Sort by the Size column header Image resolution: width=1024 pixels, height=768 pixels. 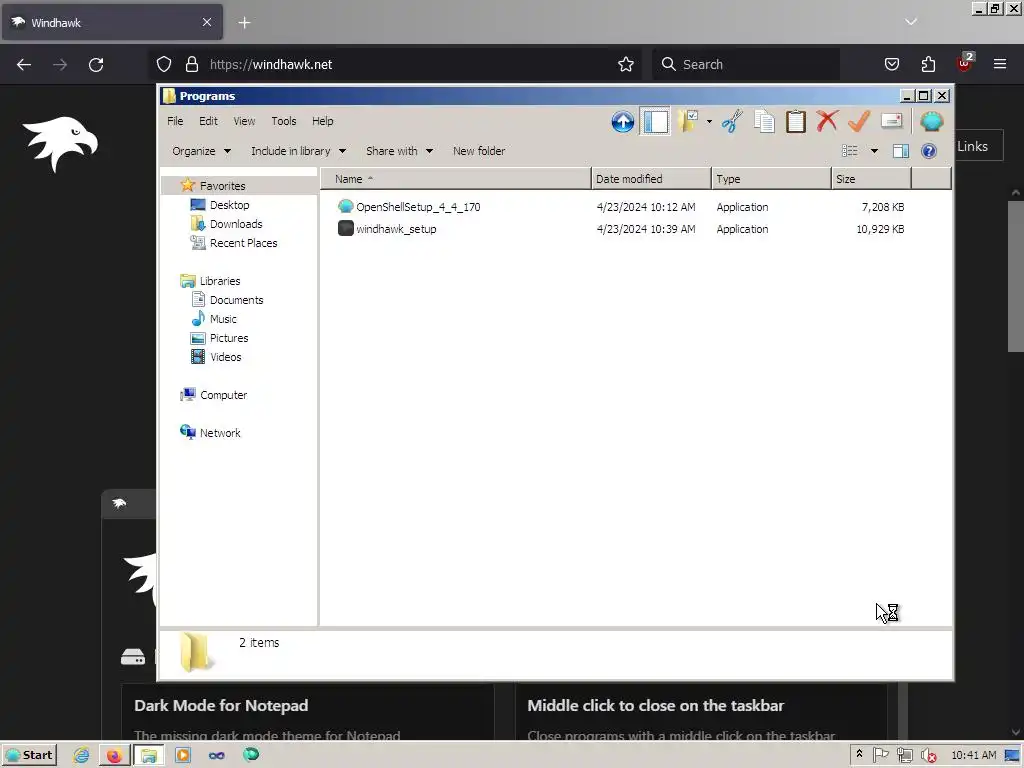(x=871, y=179)
